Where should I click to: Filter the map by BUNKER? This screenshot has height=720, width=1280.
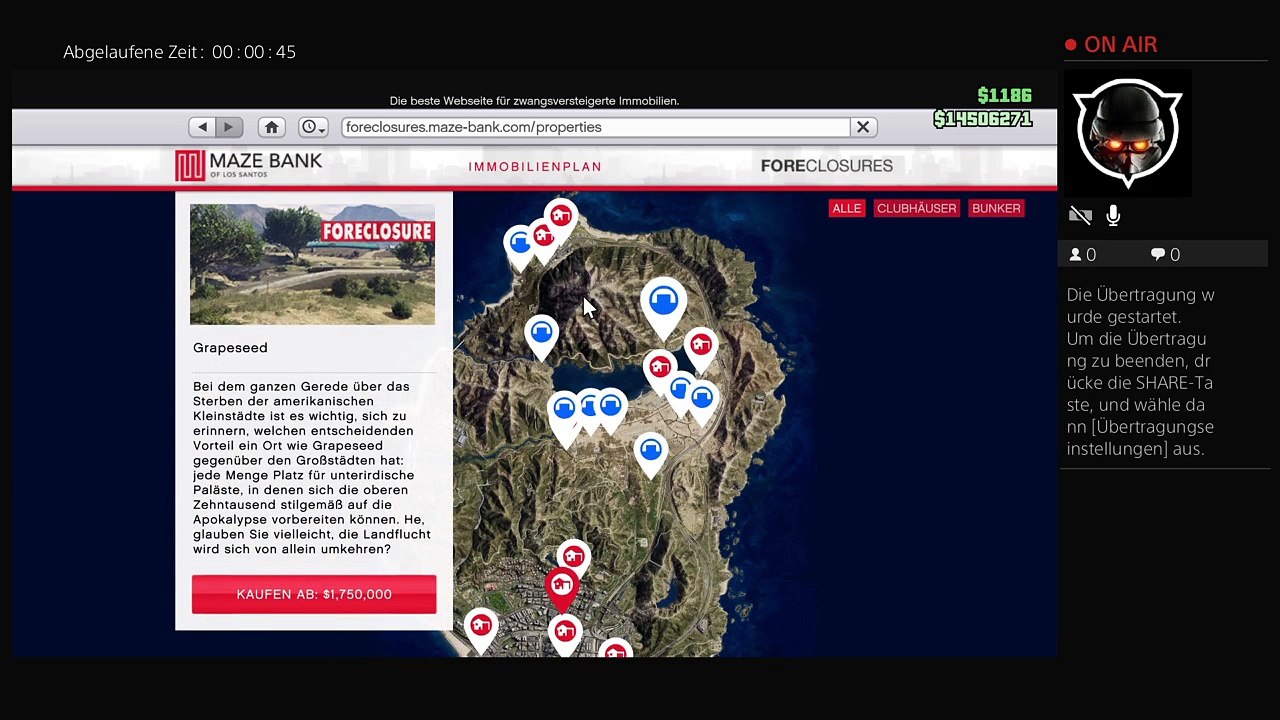click(x=996, y=208)
